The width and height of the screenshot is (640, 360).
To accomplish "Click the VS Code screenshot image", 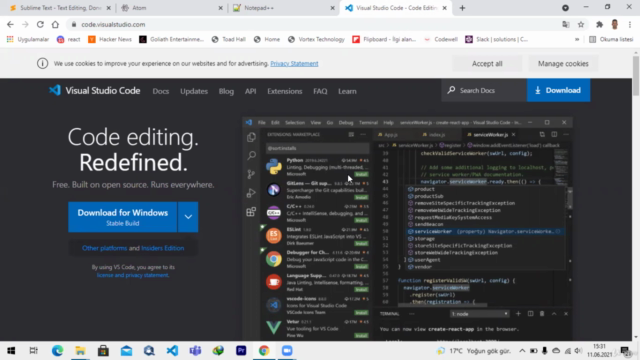I will click(407, 229).
